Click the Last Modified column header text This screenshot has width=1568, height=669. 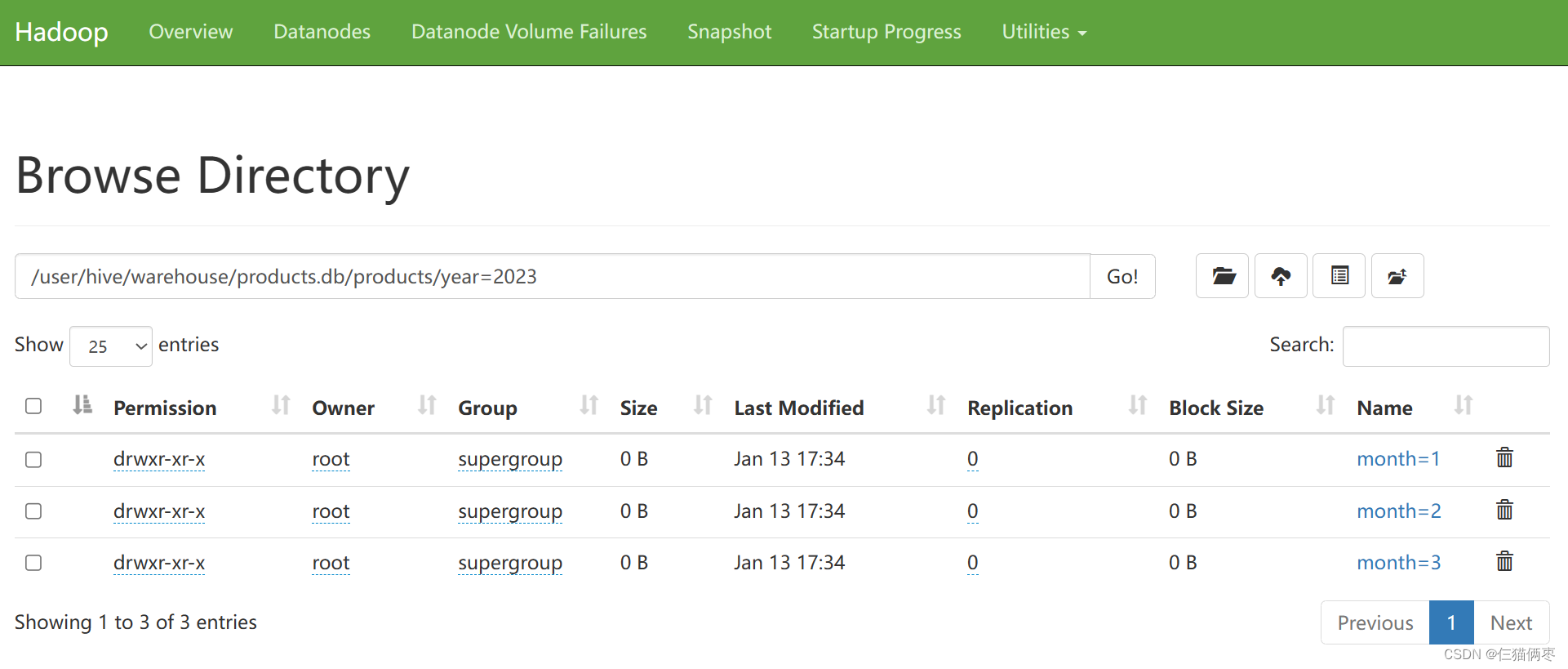pos(798,408)
